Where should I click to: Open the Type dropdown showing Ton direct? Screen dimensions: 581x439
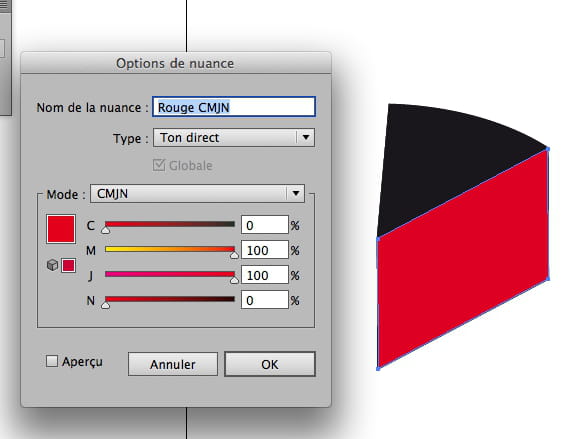tap(234, 138)
